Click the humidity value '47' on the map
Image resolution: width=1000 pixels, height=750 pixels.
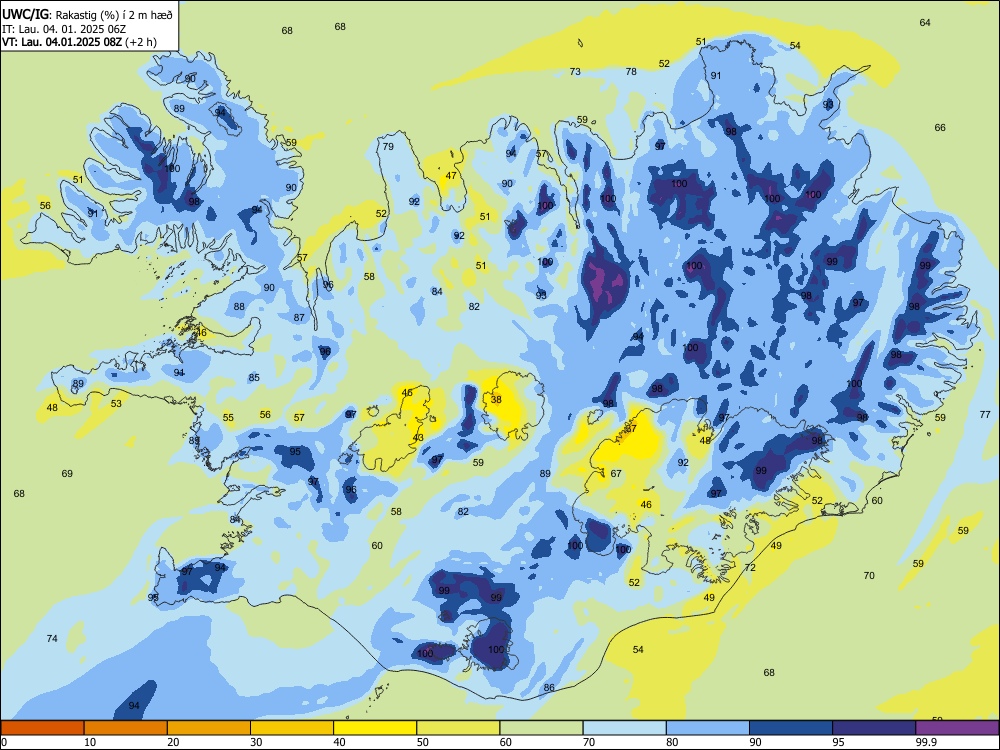click(x=451, y=175)
